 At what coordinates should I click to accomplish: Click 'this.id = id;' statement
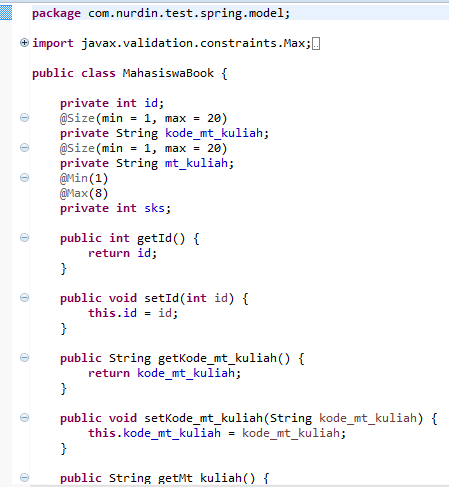pyautogui.click(x=133, y=313)
